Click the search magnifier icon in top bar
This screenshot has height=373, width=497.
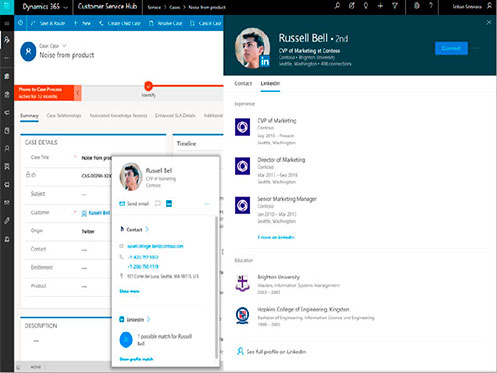[x=337, y=6]
